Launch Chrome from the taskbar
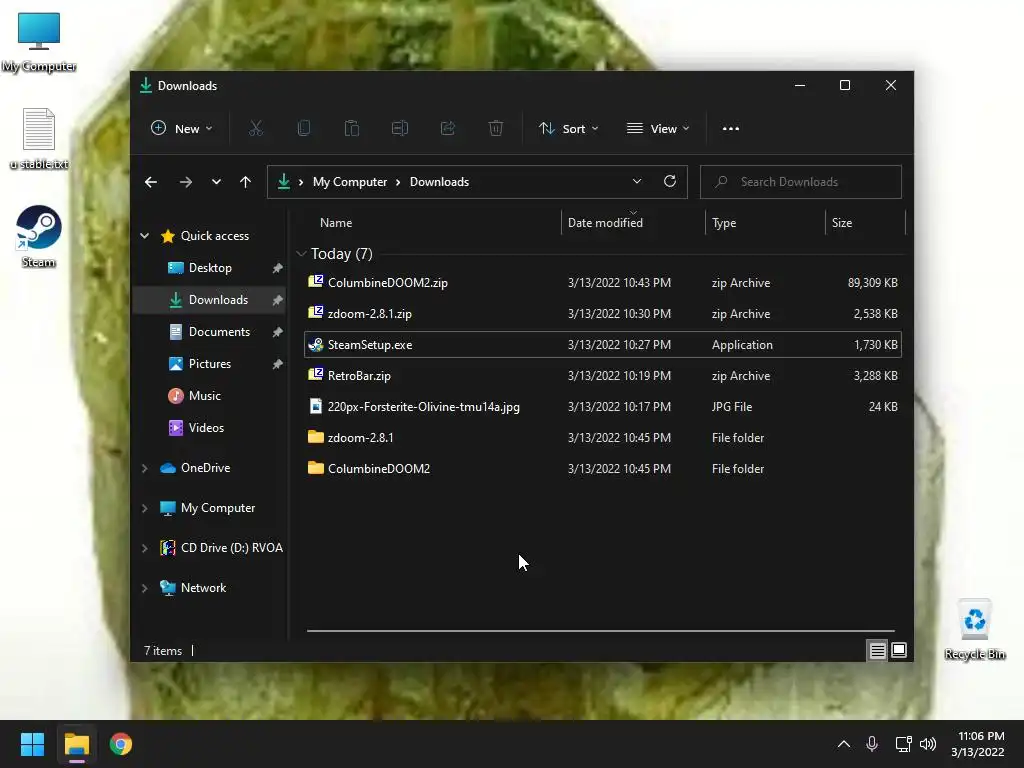 click(x=121, y=744)
